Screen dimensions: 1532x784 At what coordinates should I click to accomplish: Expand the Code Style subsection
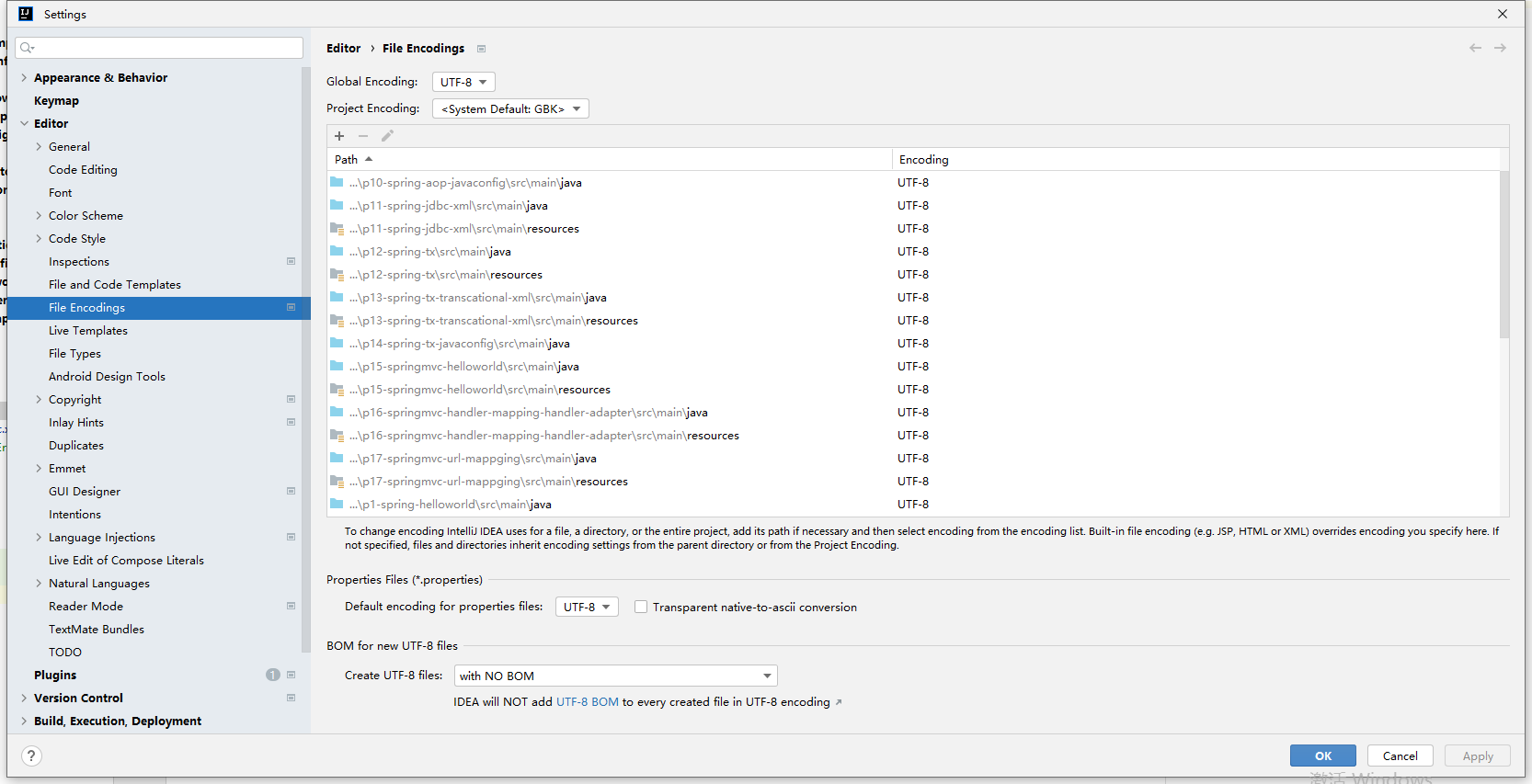pyautogui.click(x=39, y=238)
